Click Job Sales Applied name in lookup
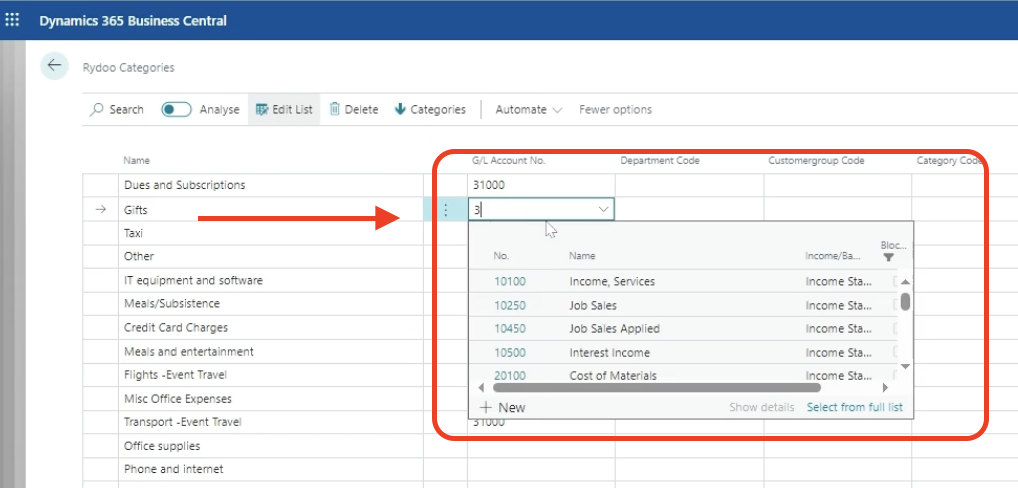 614,329
